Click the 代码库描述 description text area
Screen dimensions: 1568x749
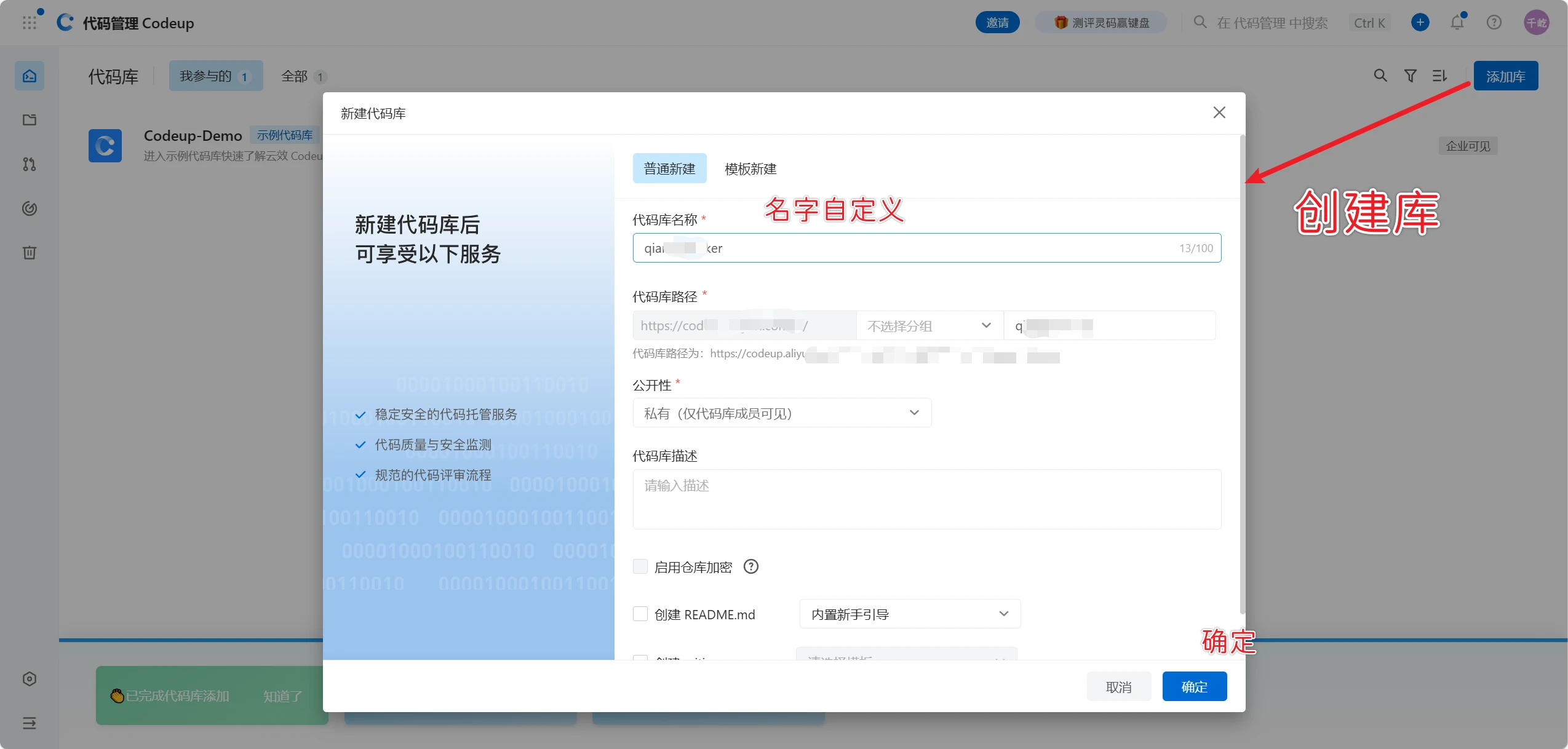tap(926, 499)
